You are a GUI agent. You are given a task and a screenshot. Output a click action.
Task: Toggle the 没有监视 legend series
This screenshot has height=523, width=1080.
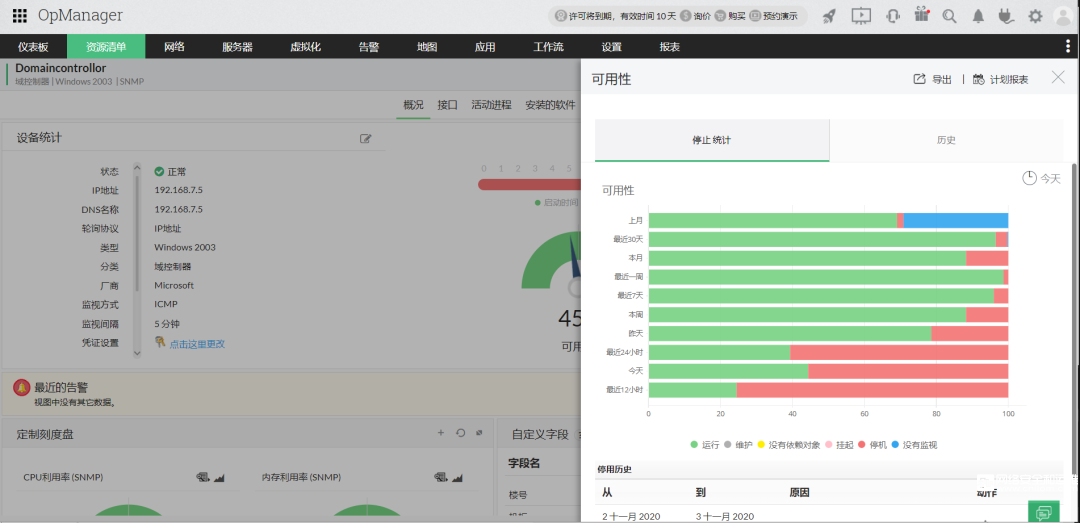click(913, 445)
